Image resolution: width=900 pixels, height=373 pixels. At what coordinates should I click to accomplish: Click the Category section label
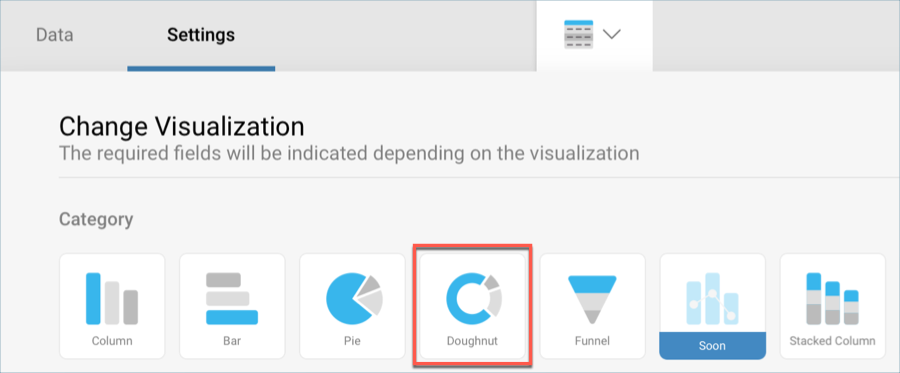click(96, 219)
